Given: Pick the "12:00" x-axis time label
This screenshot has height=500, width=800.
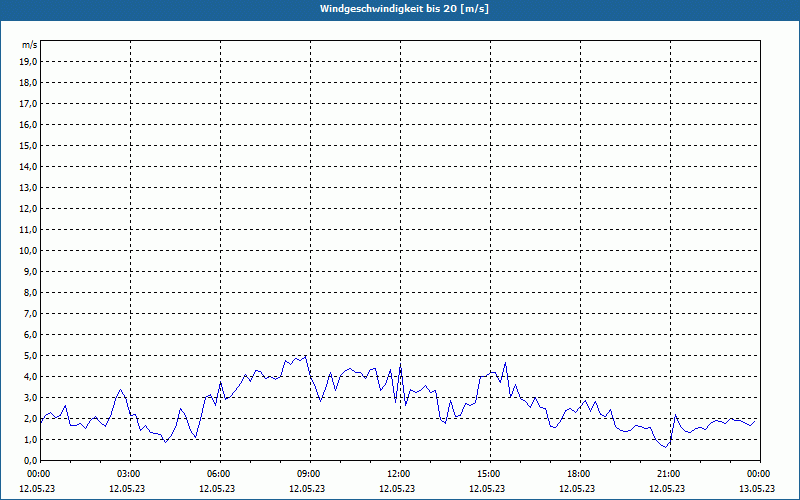Looking at the screenshot, I should click(397, 474).
